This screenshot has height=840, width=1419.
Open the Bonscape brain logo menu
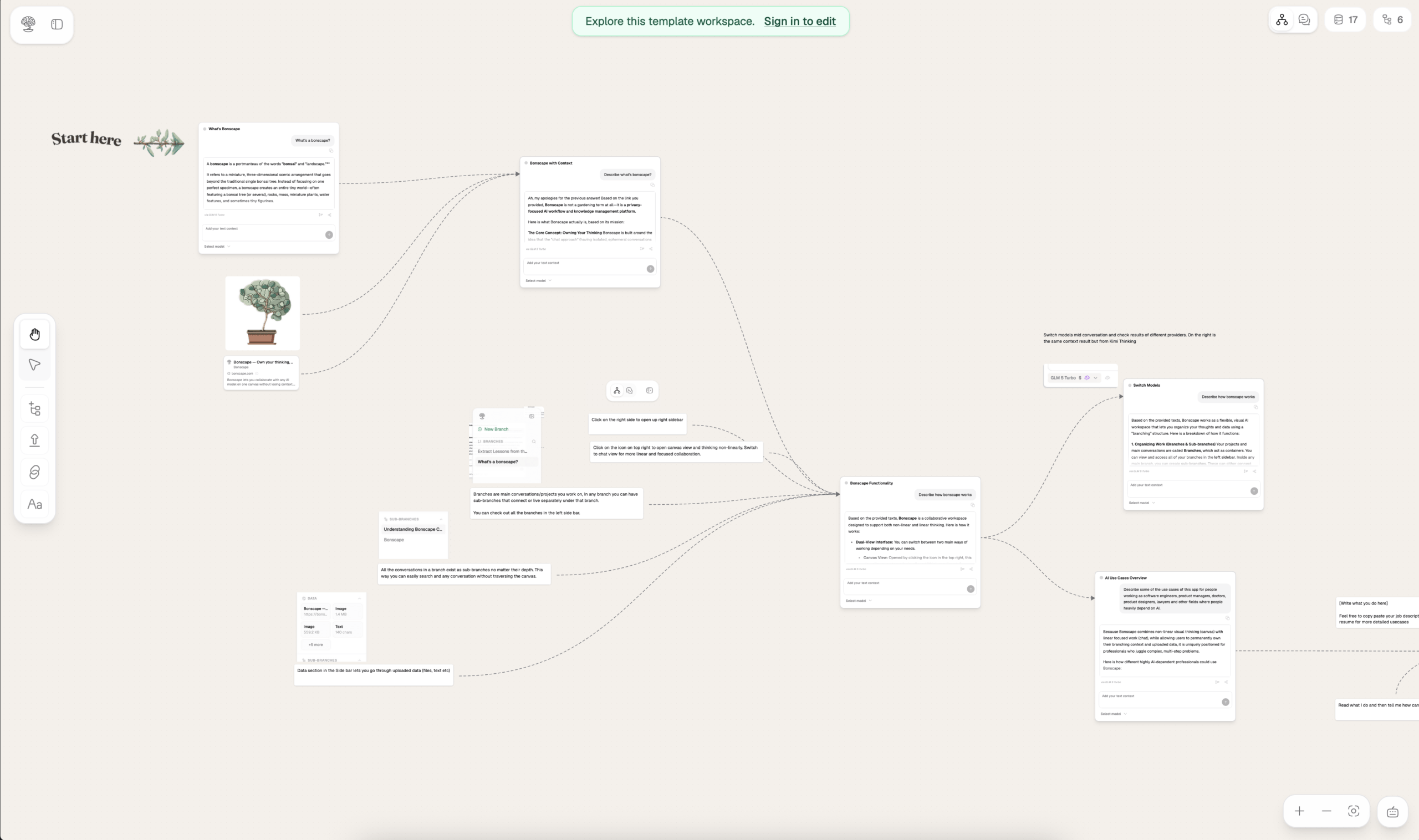pos(28,24)
